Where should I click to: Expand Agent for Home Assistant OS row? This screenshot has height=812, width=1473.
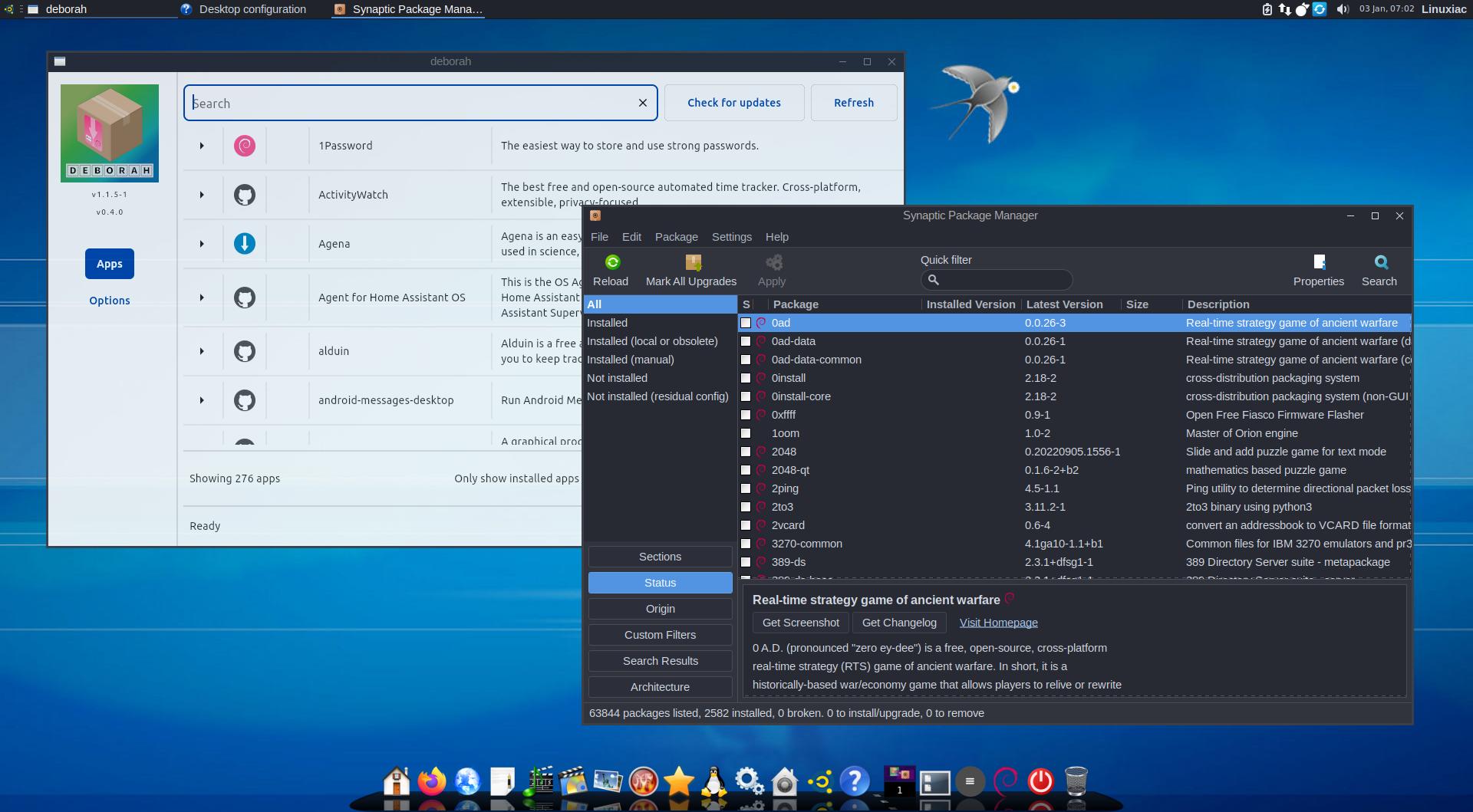(202, 298)
